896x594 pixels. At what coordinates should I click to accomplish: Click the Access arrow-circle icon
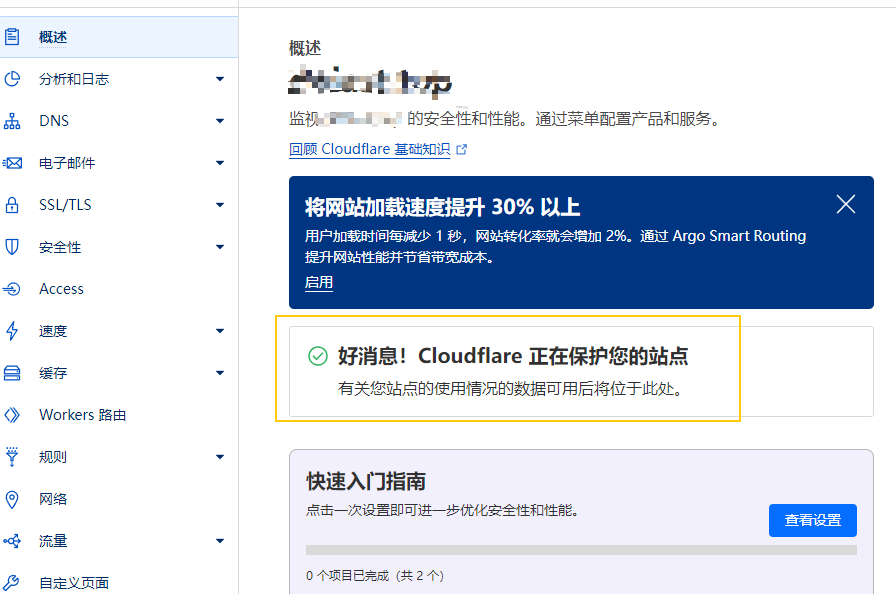click(x=12, y=289)
